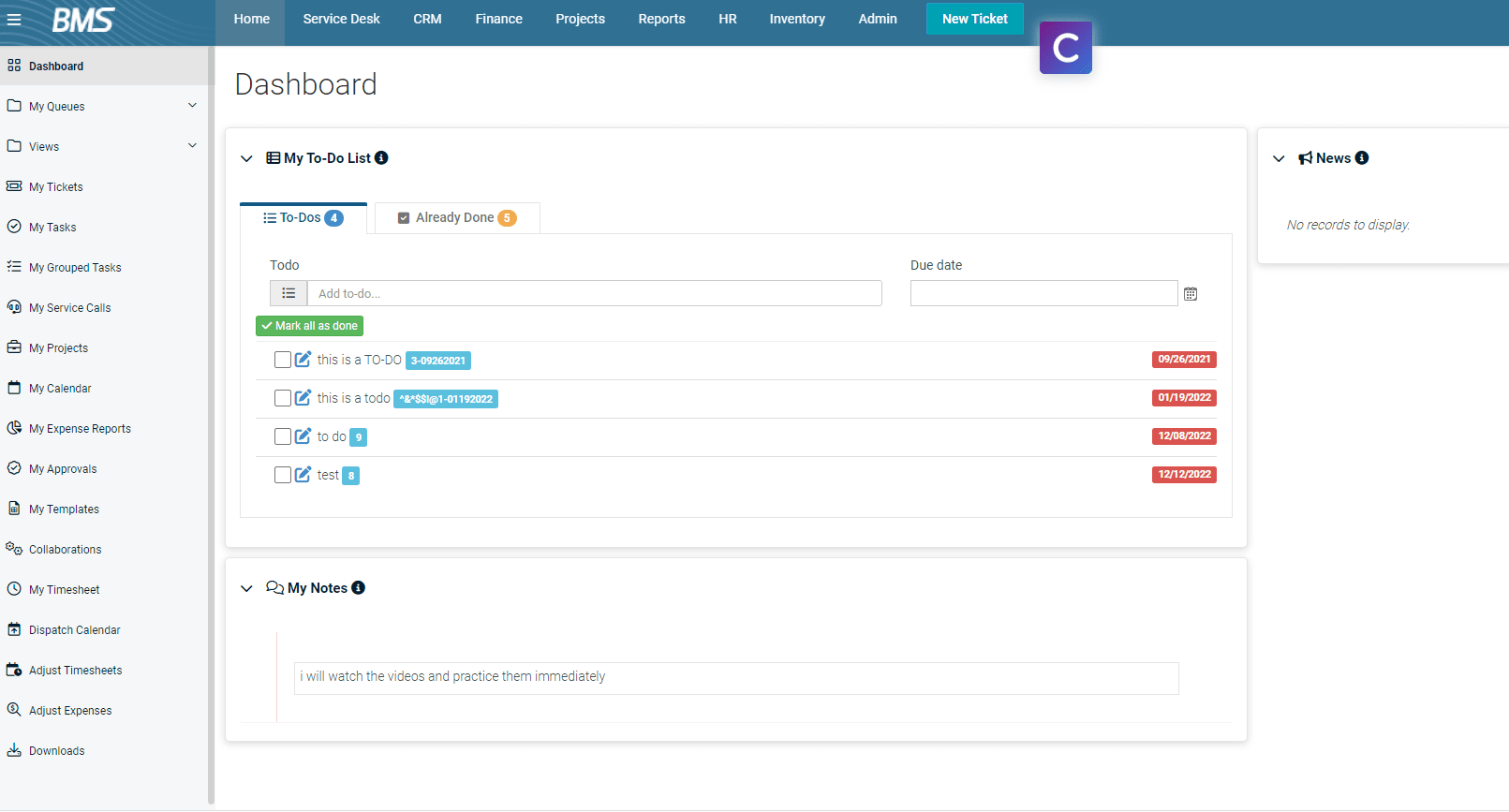This screenshot has height=812, width=1509.
Task: Open the Service Desk menu
Action: coord(341,19)
